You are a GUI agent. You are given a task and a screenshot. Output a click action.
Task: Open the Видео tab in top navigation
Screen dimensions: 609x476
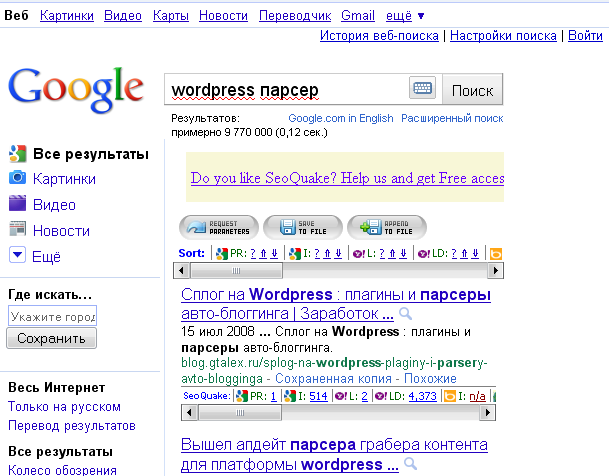pyautogui.click(x=123, y=16)
